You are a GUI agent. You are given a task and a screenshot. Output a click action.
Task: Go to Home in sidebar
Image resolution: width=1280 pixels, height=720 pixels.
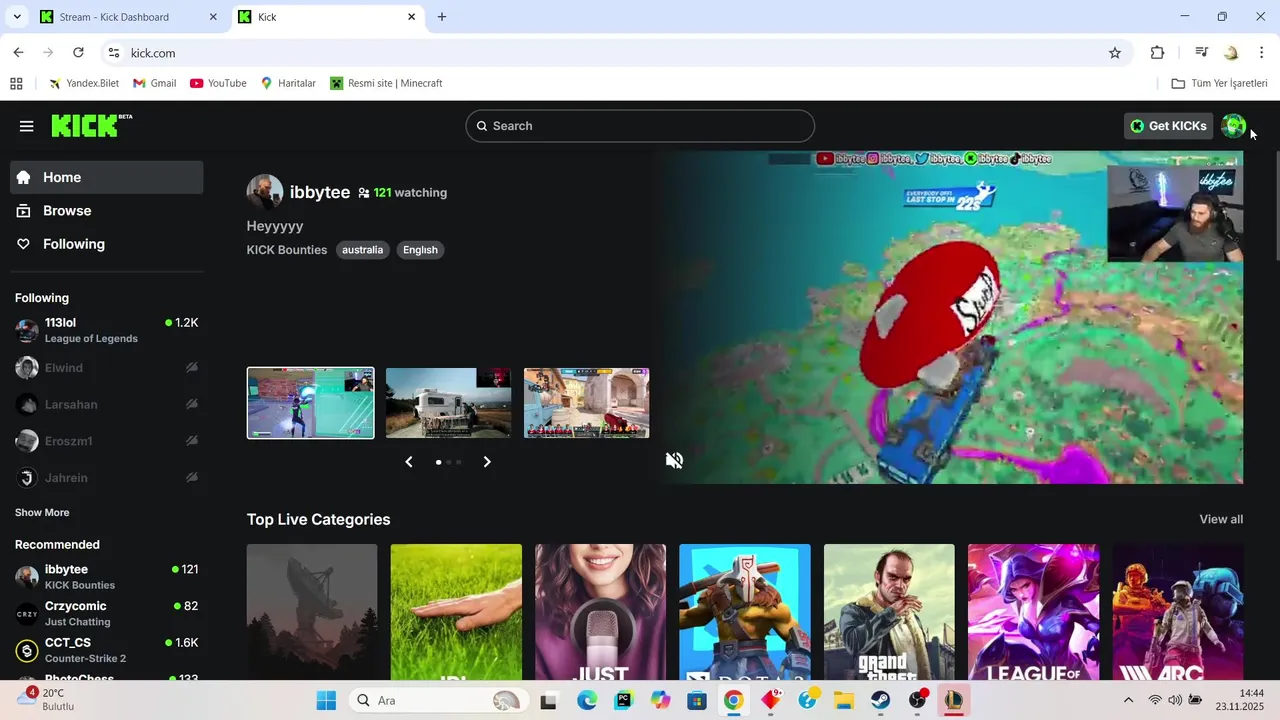click(x=107, y=177)
